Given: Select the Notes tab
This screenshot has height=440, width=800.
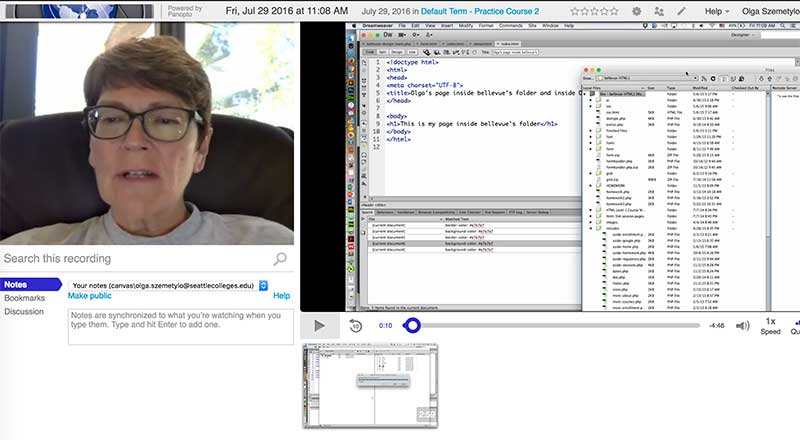Looking at the screenshot, I should (17, 285).
